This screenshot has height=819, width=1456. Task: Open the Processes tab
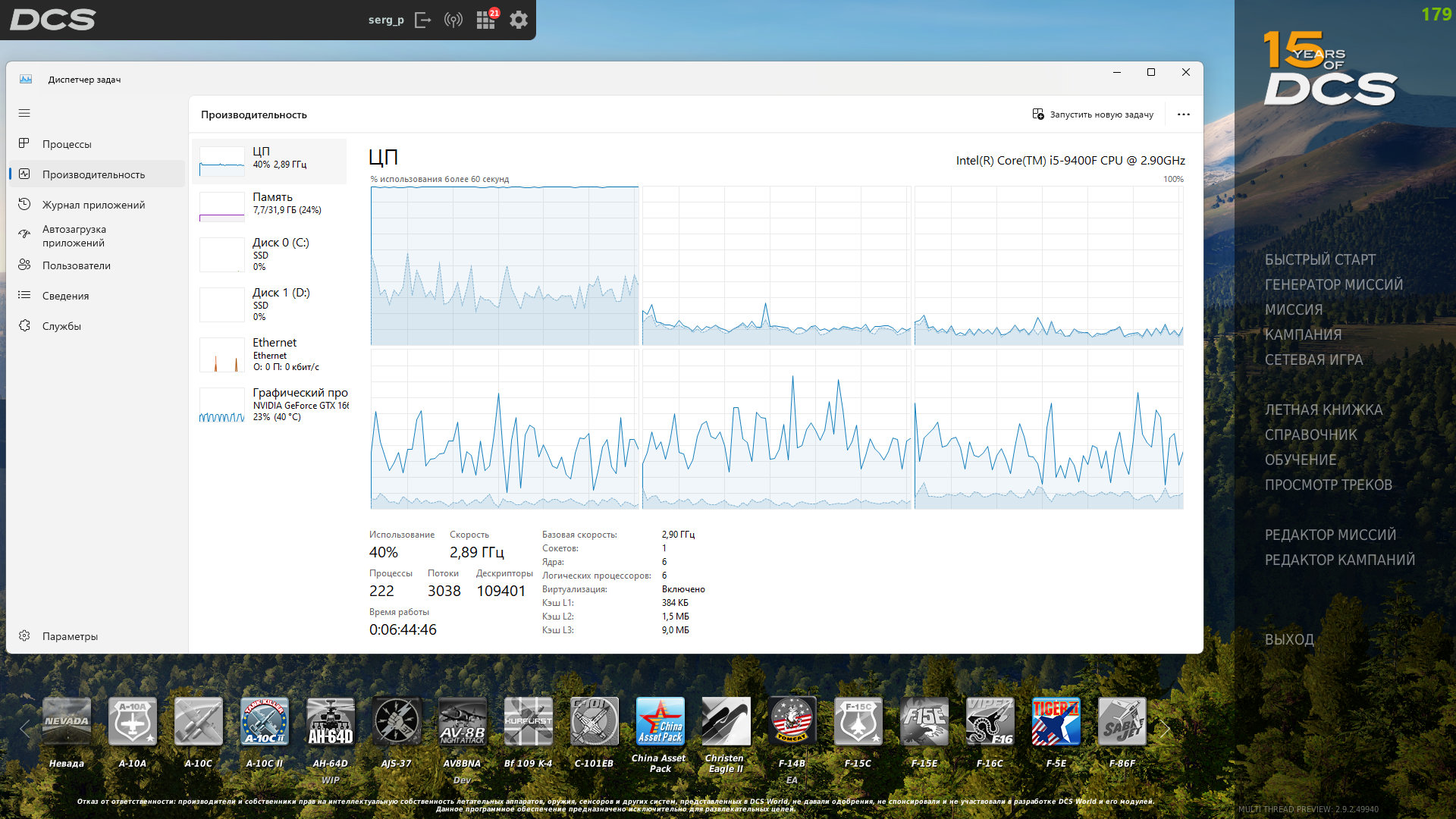[x=97, y=144]
